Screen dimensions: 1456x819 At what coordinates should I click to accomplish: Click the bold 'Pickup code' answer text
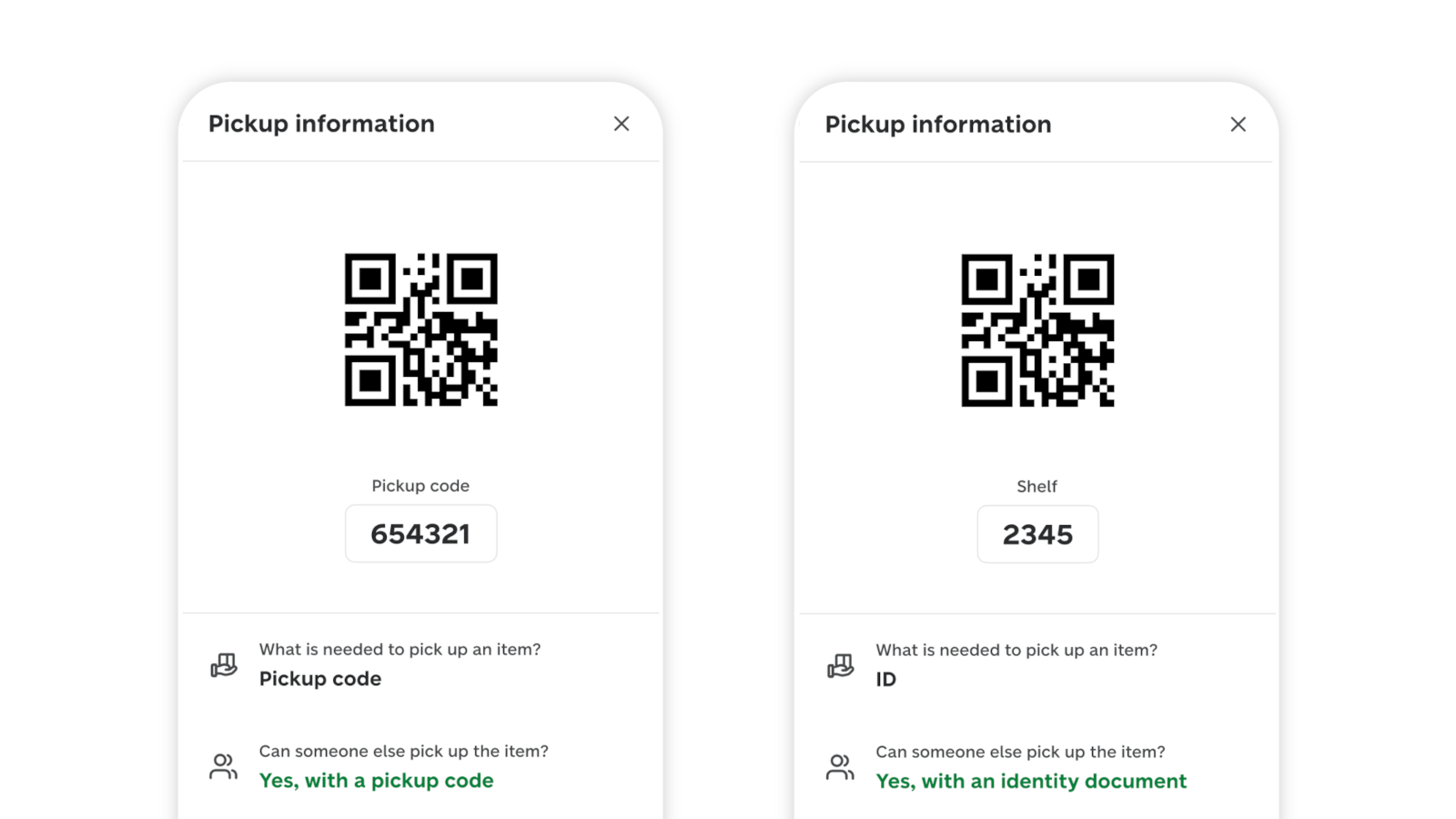pos(319,678)
